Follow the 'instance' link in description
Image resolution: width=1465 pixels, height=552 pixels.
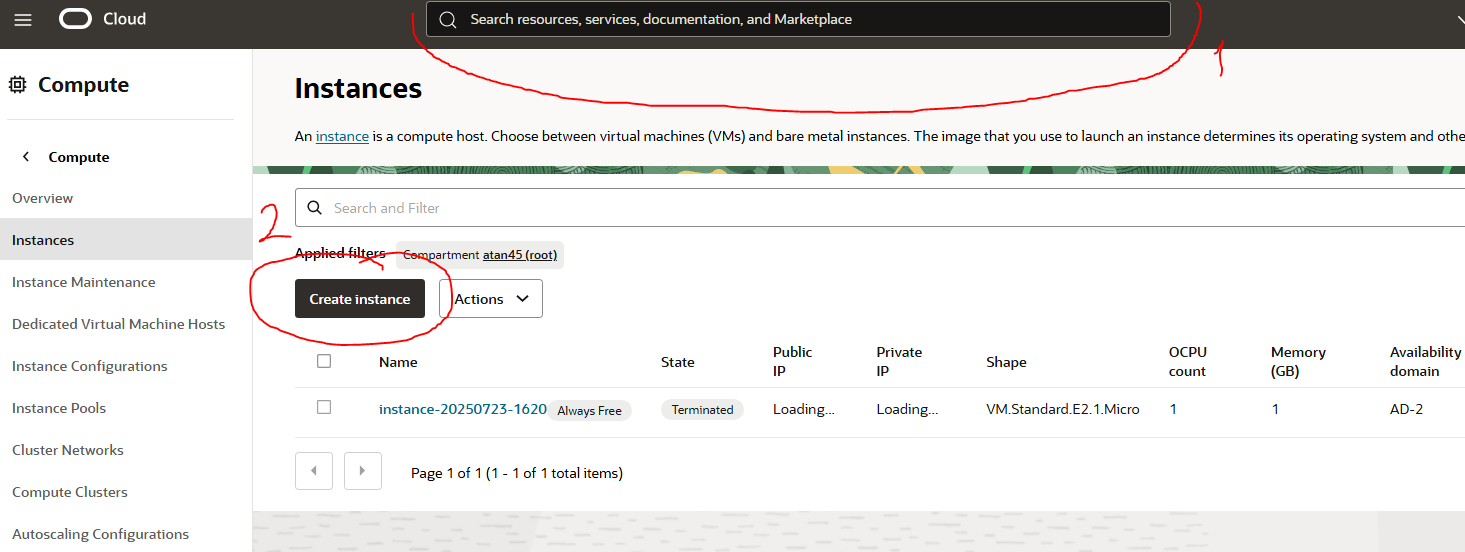[x=342, y=136]
